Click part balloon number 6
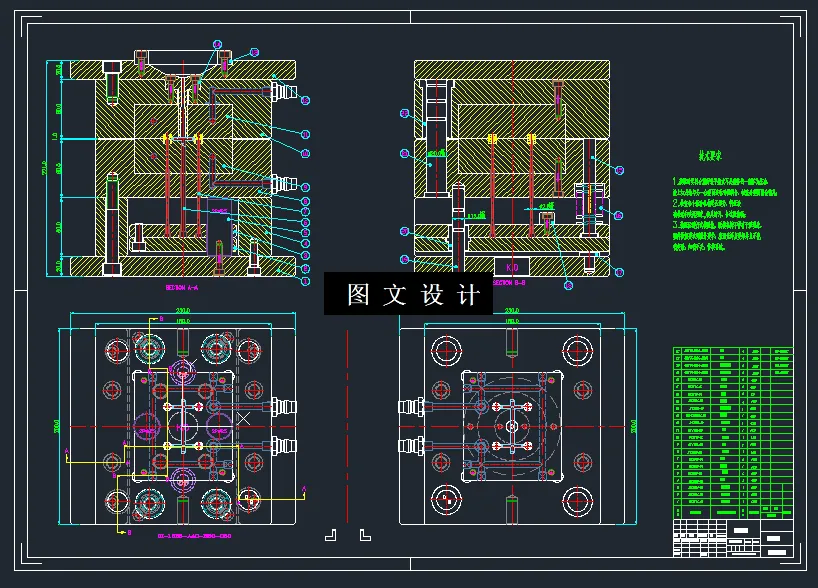Viewport: 818px width, 588px height. click(306, 222)
